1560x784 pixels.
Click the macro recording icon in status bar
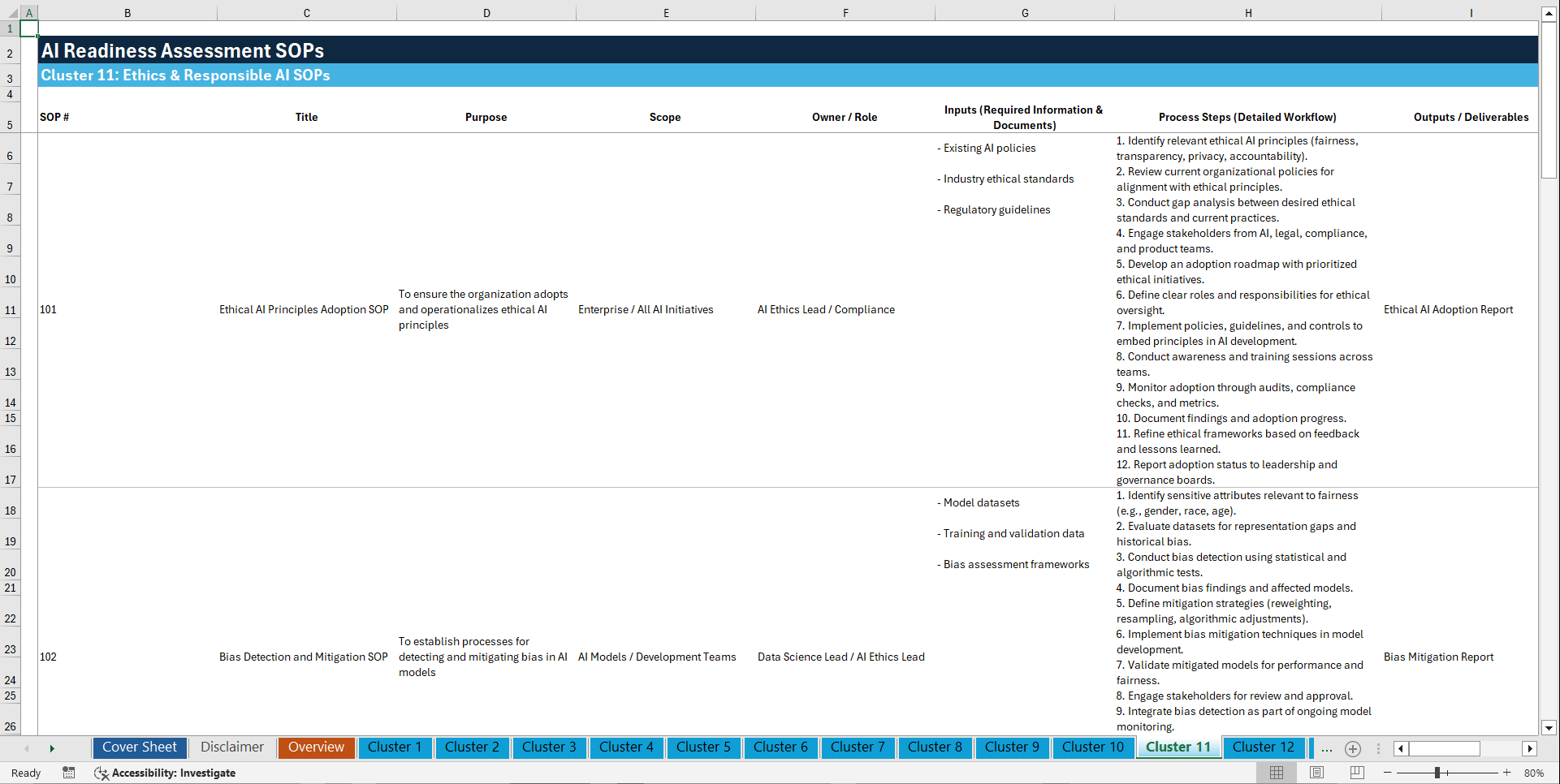pyautogui.click(x=69, y=773)
